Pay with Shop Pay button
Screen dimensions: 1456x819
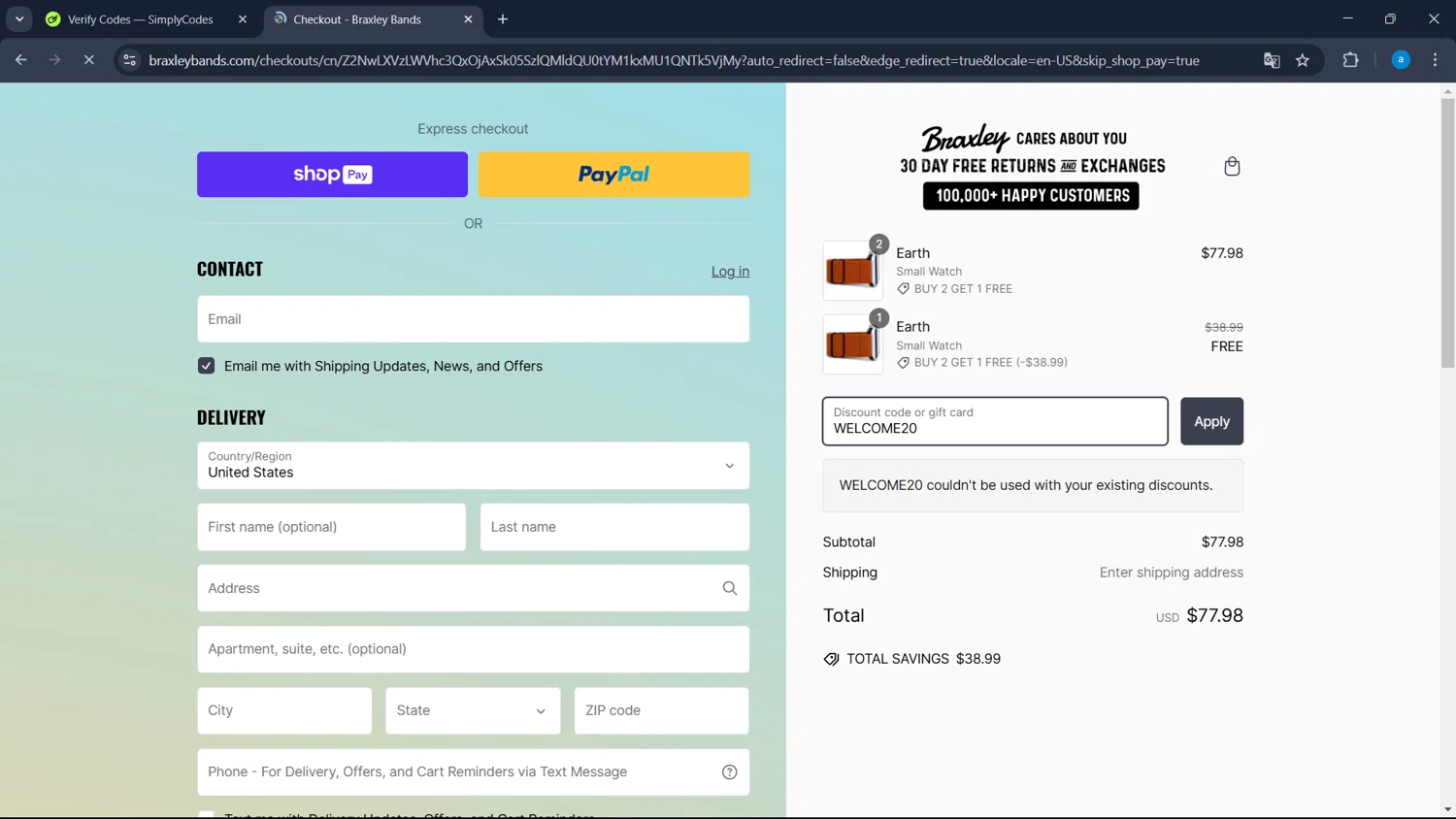click(332, 175)
